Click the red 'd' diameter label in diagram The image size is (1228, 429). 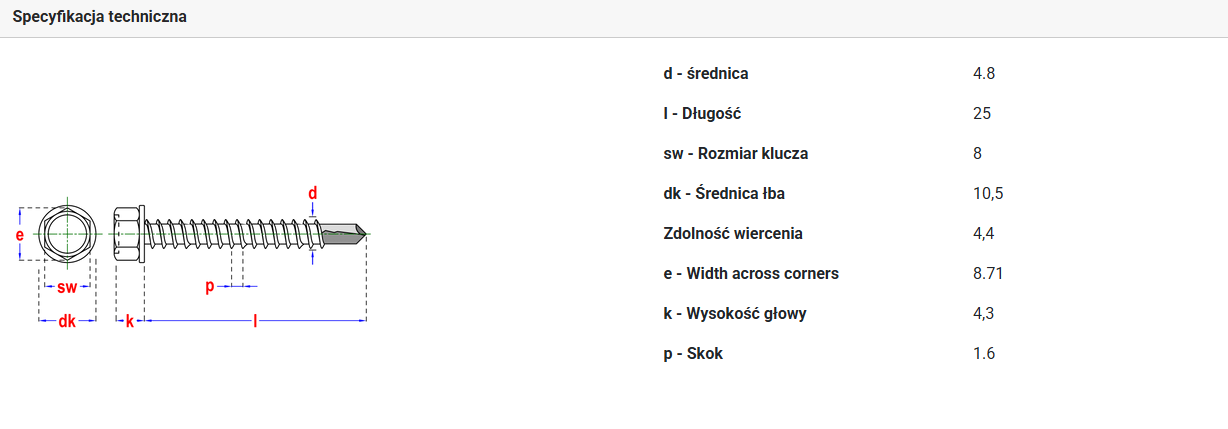[x=313, y=193]
